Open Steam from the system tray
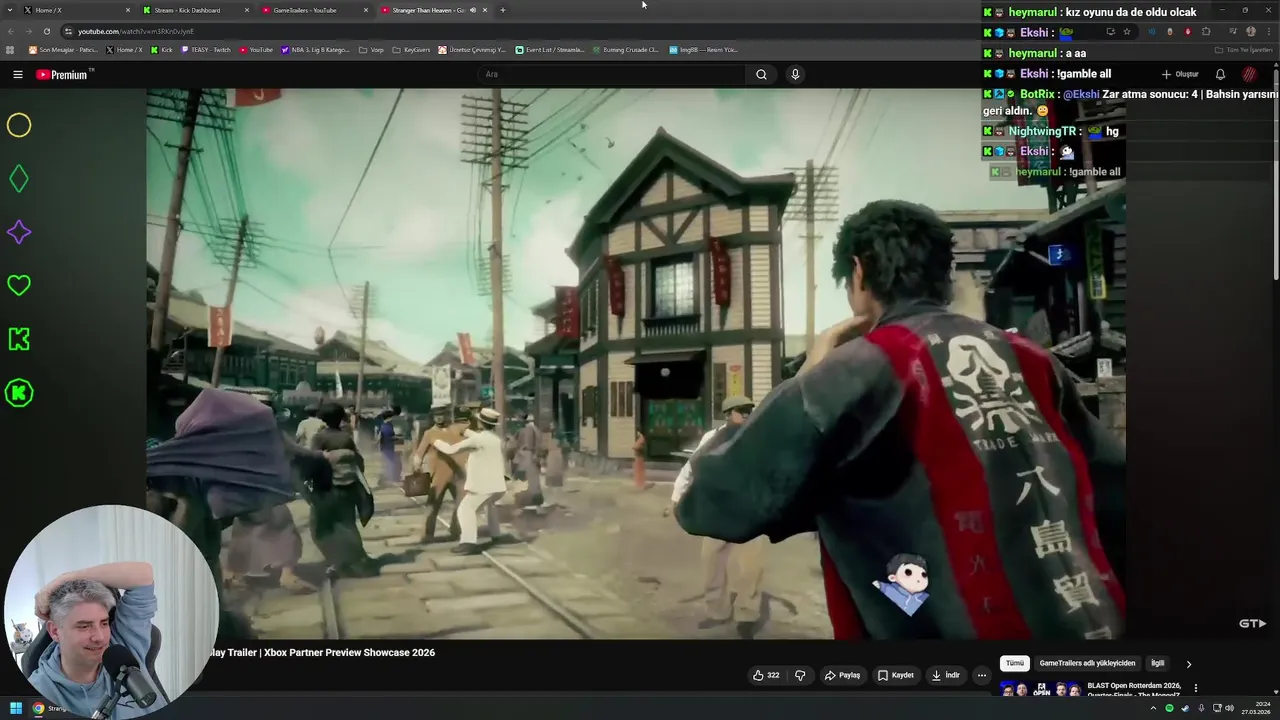Screen dimensions: 1280x720 pos(1185,708)
